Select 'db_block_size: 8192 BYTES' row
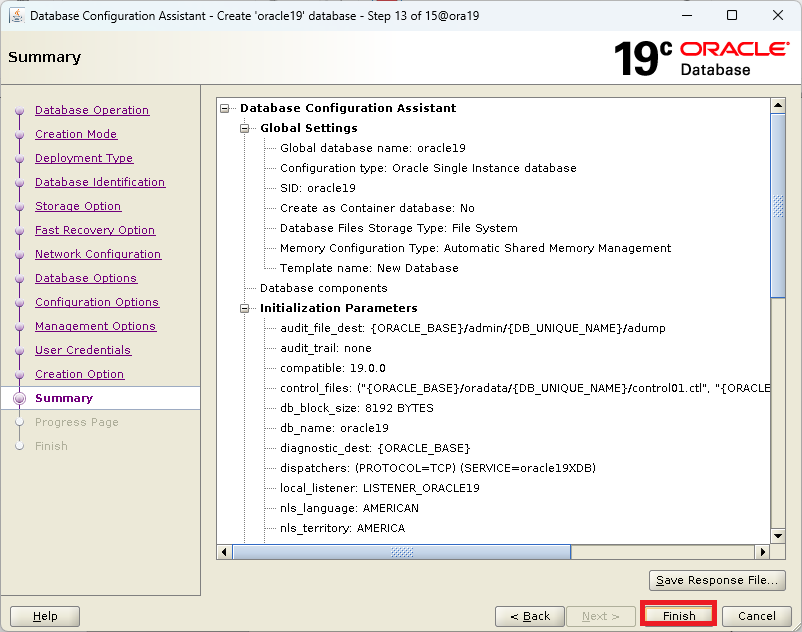This screenshot has width=802, height=632. click(x=357, y=408)
